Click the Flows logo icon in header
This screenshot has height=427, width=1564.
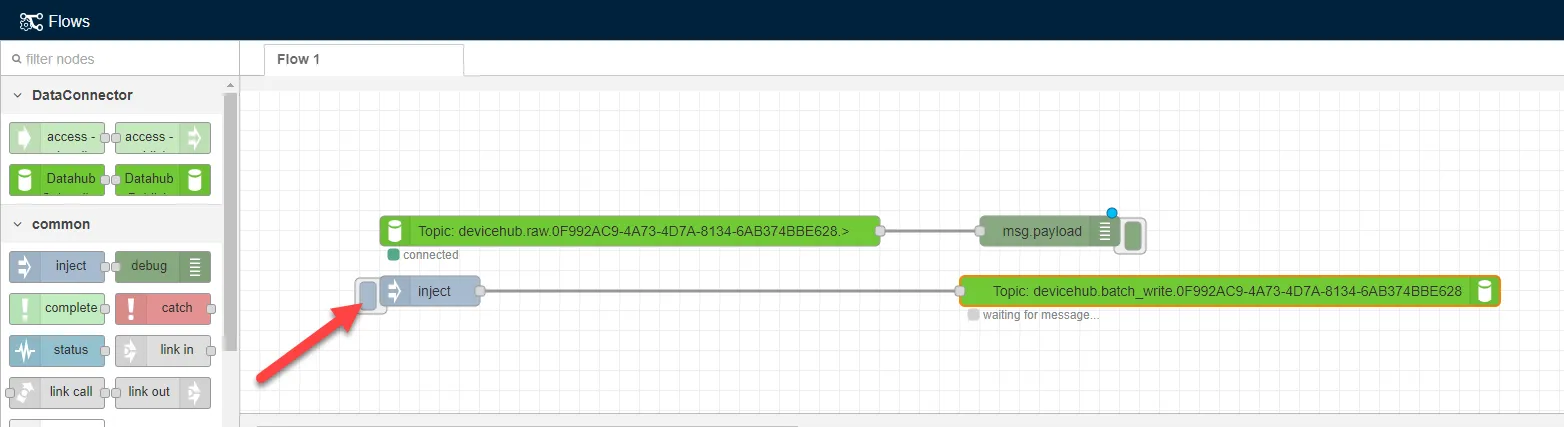click(31, 20)
